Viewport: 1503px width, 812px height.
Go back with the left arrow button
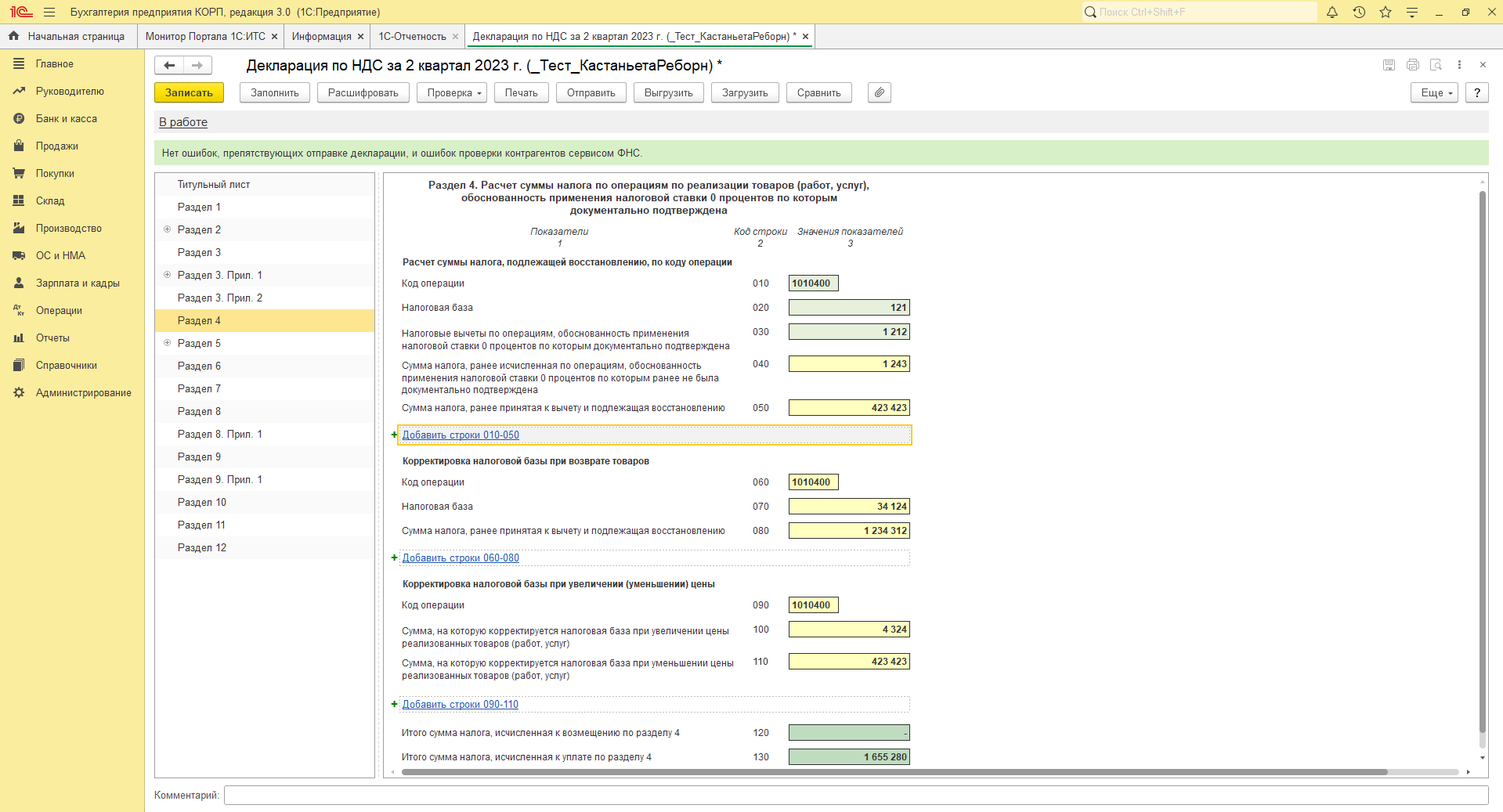pos(169,65)
